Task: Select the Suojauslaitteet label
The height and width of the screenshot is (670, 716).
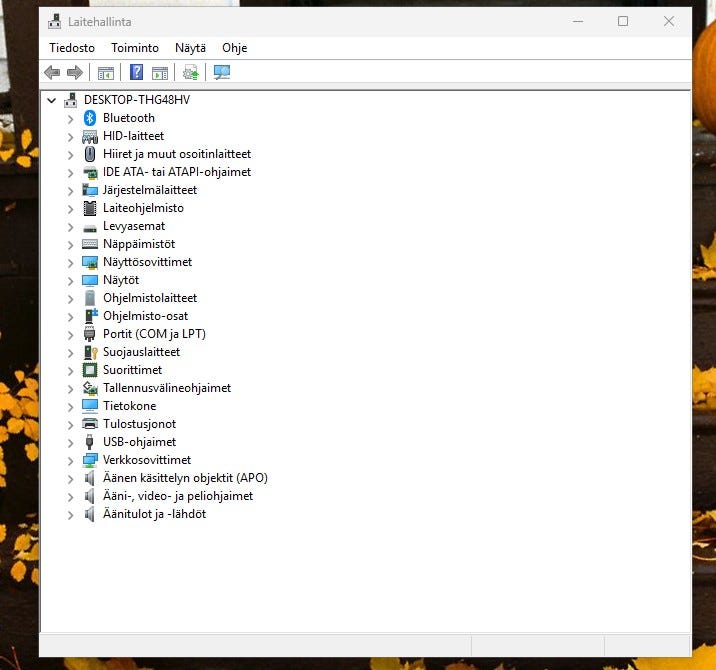Action: click(x=142, y=352)
